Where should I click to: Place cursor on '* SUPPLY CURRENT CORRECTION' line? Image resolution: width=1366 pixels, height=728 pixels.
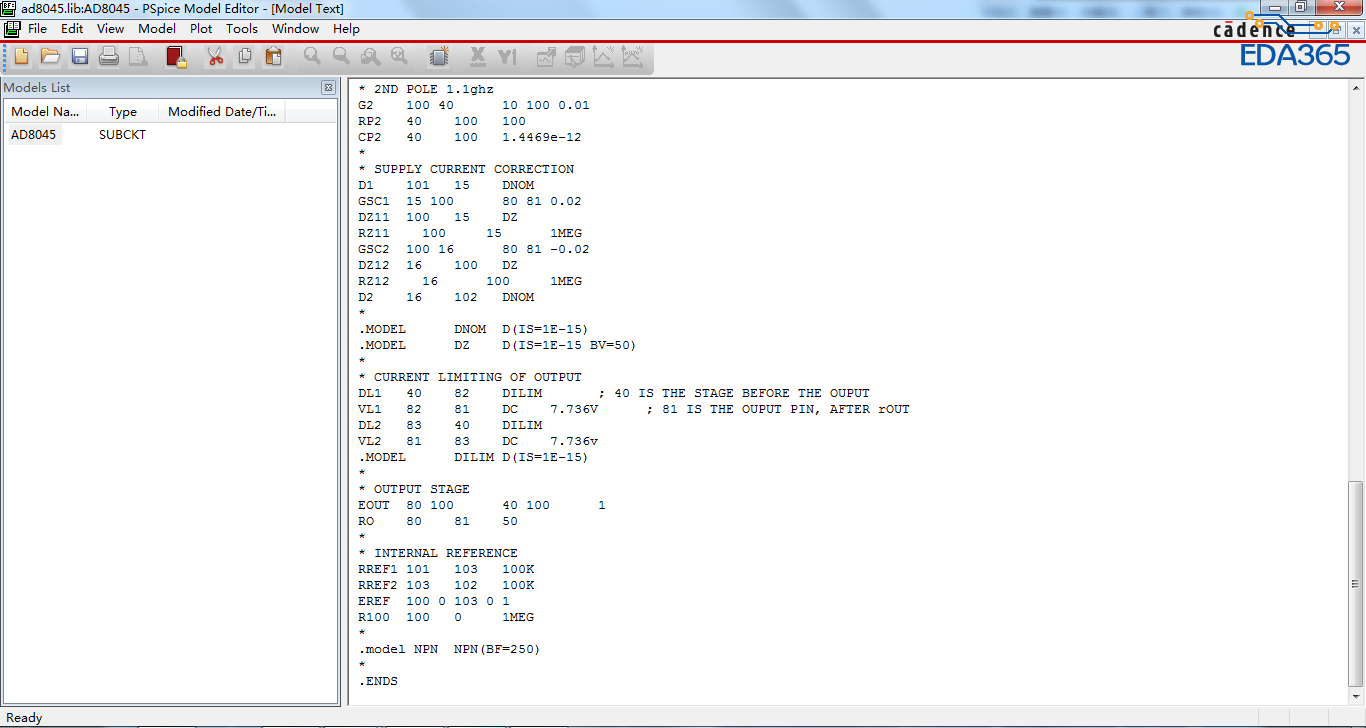pyautogui.click(x=466, y=169)
